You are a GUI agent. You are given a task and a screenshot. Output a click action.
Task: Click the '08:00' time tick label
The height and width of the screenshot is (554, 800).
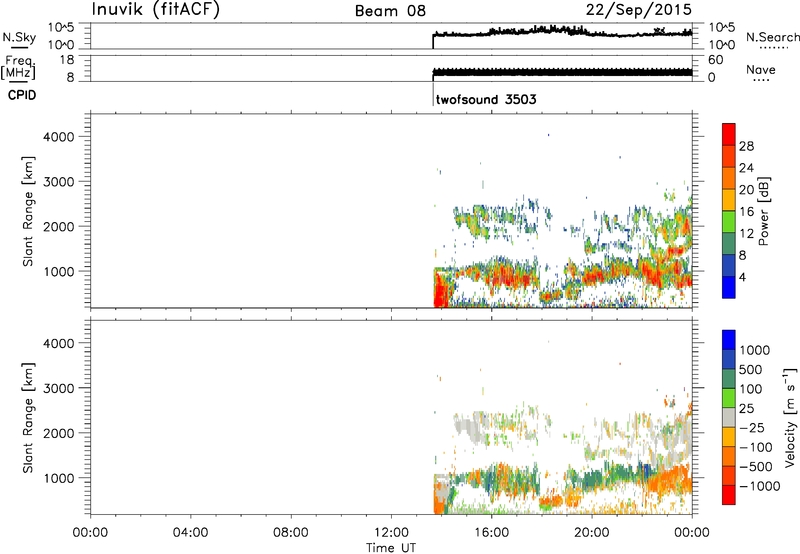click(291, 532)
